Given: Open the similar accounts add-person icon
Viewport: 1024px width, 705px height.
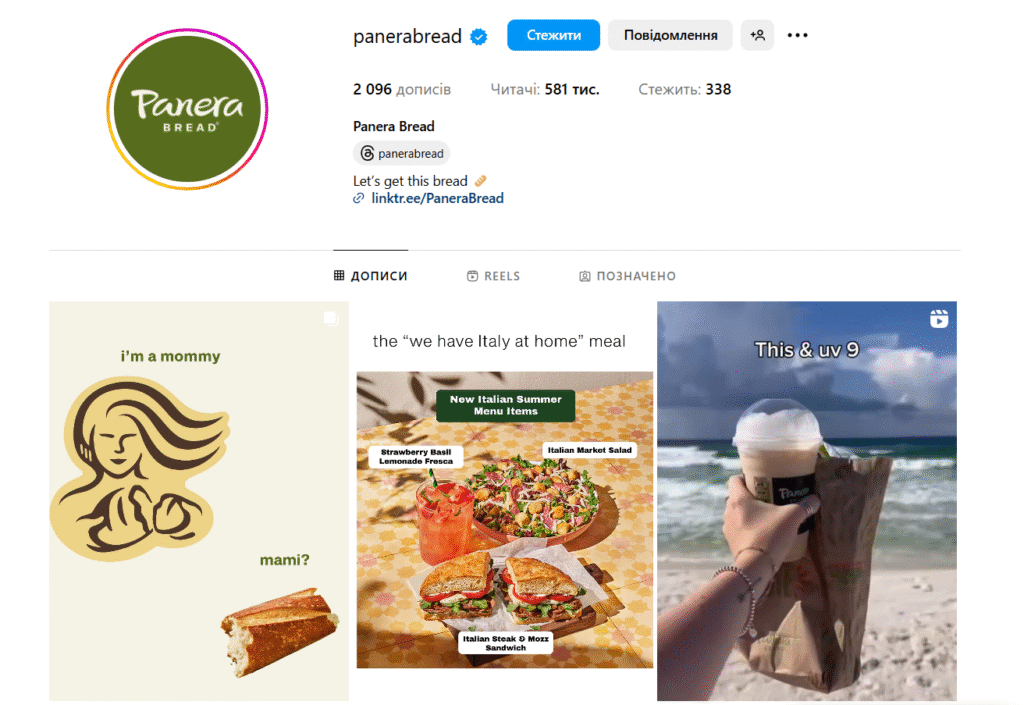Looking at the screenshot, I should (758, 35).
